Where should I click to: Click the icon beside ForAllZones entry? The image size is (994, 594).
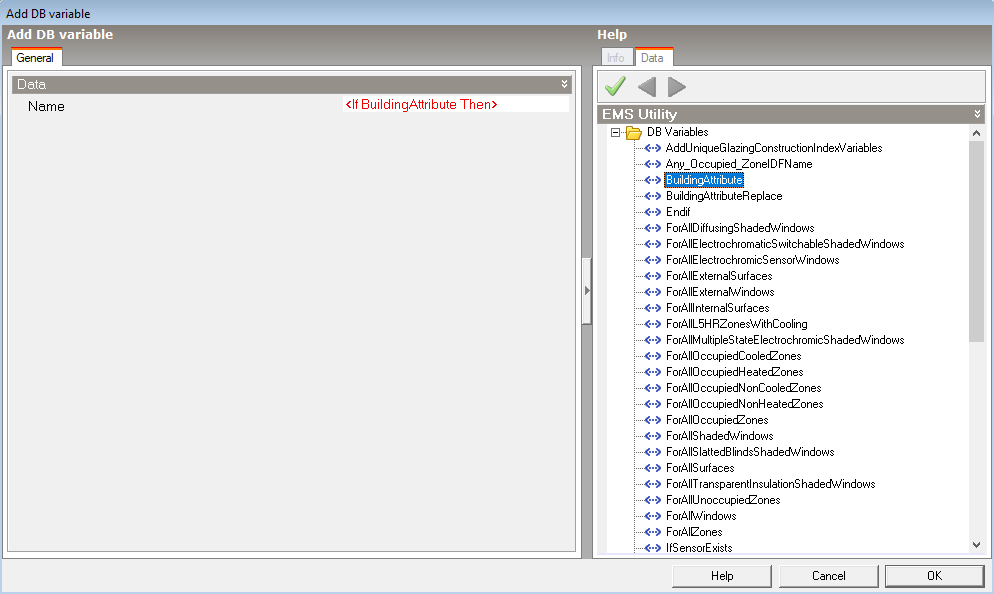point(654,532)
